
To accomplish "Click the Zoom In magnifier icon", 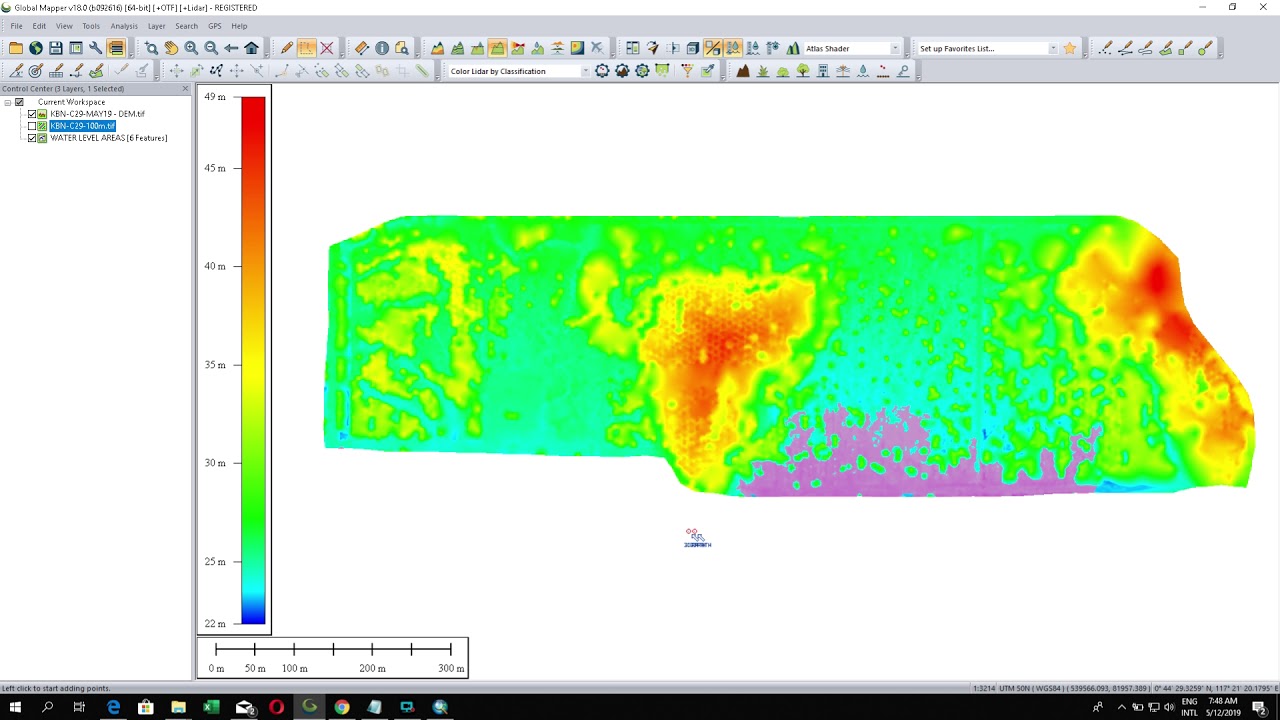I will tap(191, 48).
